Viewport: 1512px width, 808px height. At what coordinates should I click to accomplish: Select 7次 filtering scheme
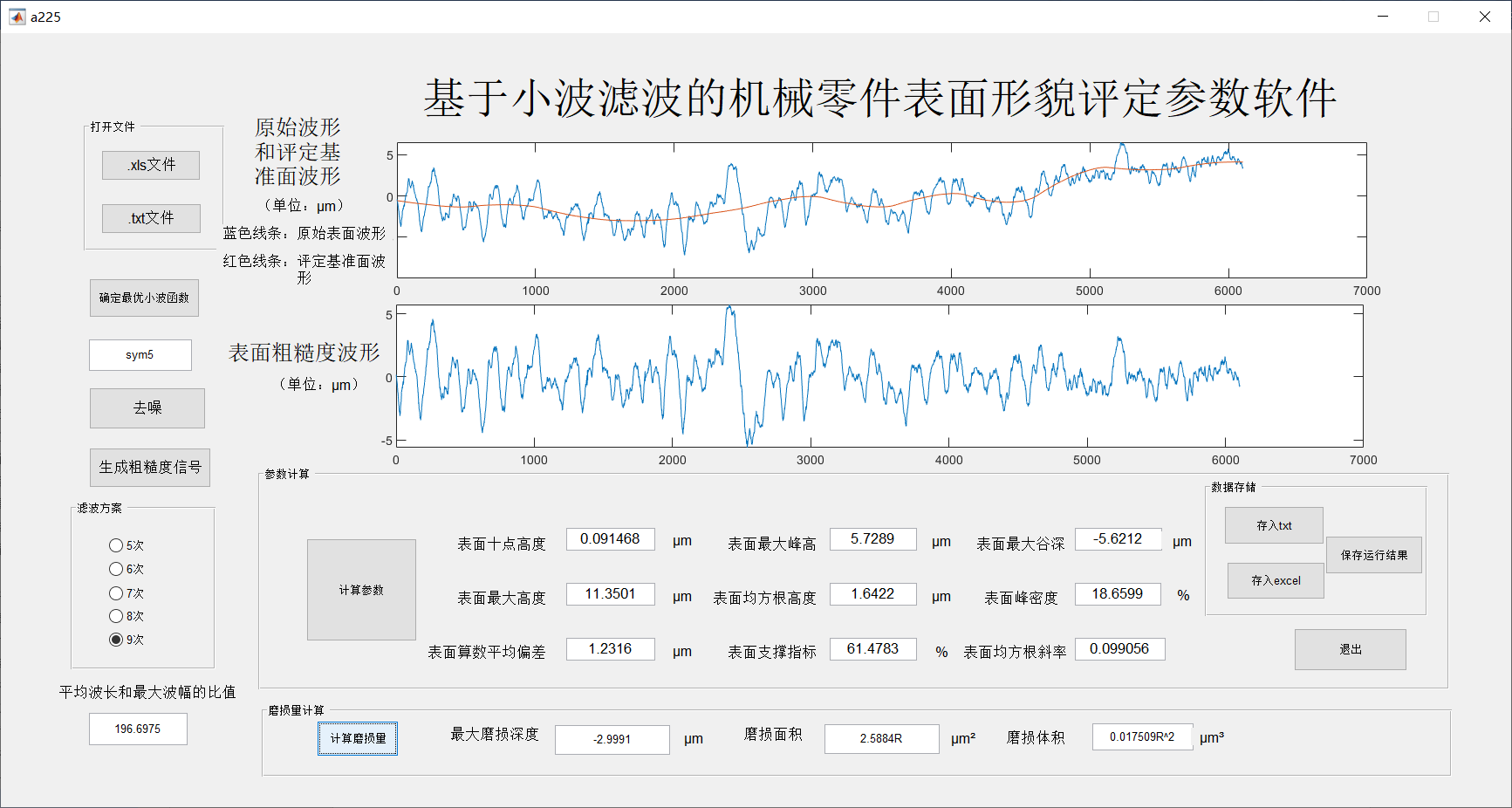(x=116, y=593)
